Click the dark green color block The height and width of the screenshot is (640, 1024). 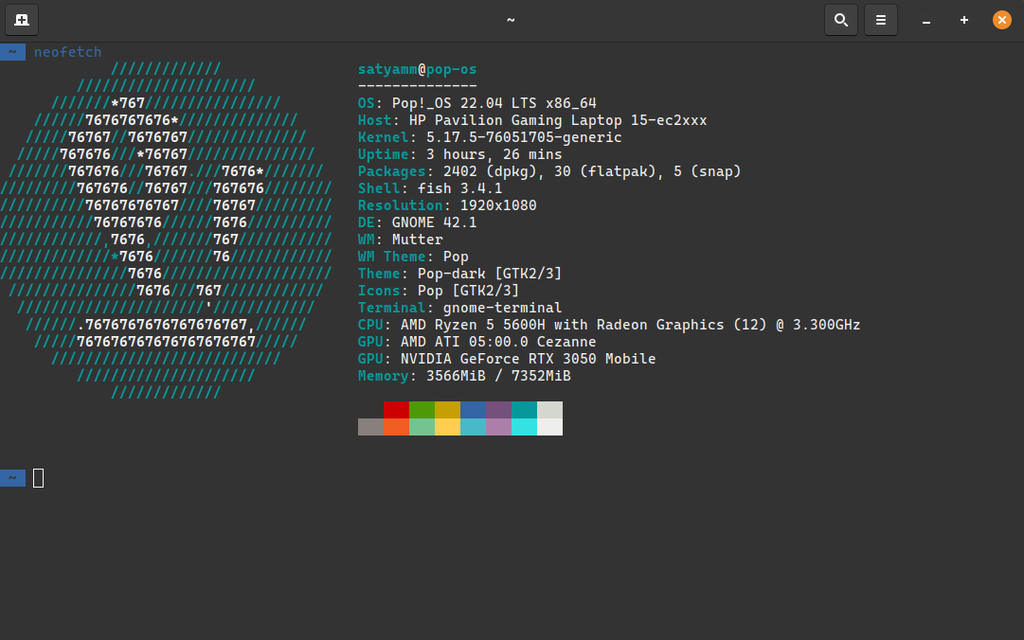coord(422,410)
